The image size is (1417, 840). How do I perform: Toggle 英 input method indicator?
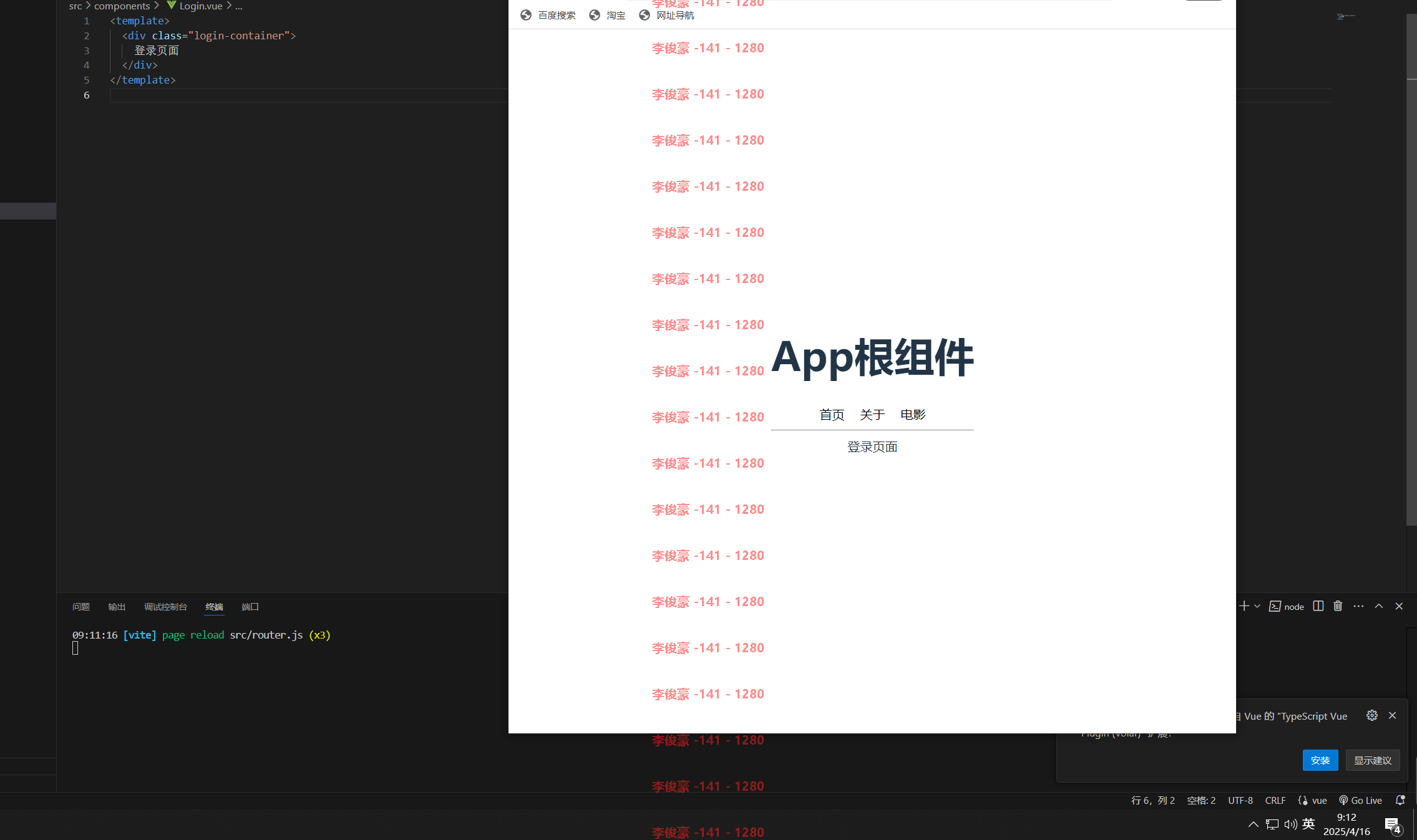[x=1308, y=824]
